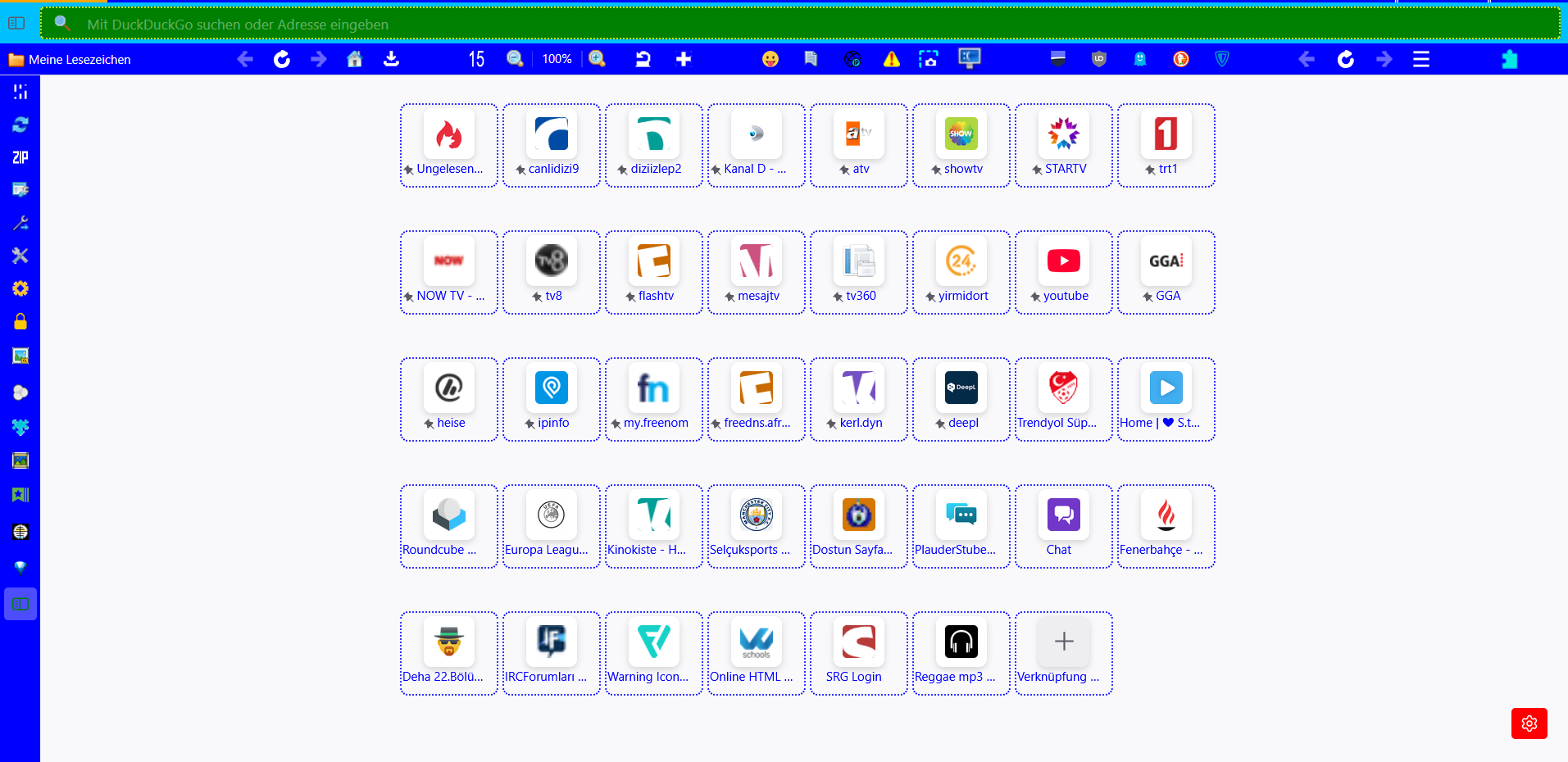Click the striped globe icon in the sidebar
This screenshot has width=1568, height=762.
(20, 532)
